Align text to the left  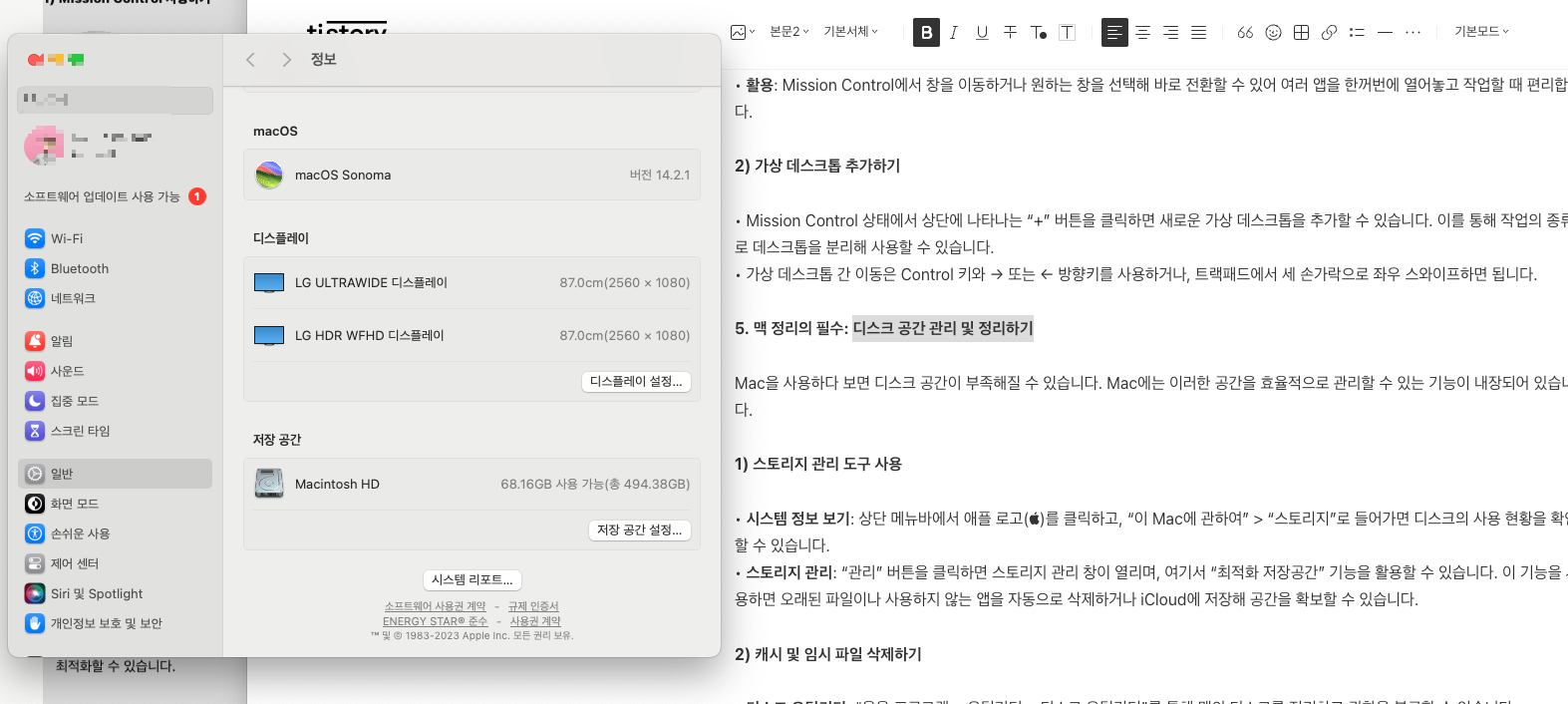pos(1114,33)
